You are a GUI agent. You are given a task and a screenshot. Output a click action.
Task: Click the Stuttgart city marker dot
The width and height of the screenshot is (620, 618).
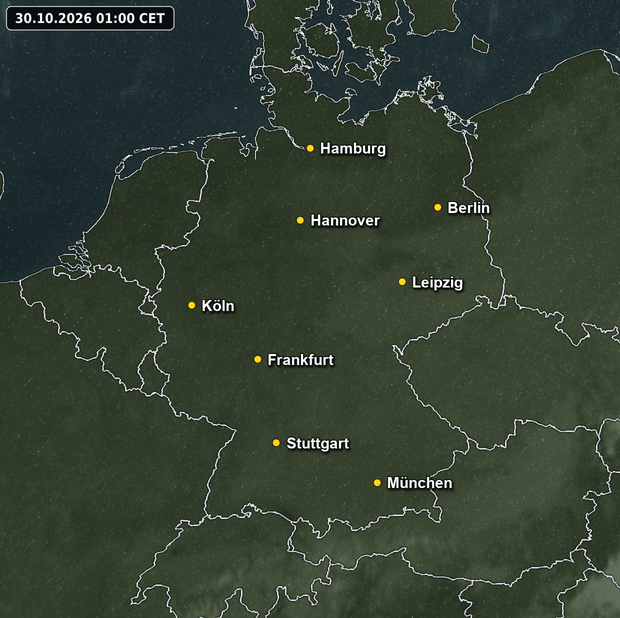coord(276,443)
